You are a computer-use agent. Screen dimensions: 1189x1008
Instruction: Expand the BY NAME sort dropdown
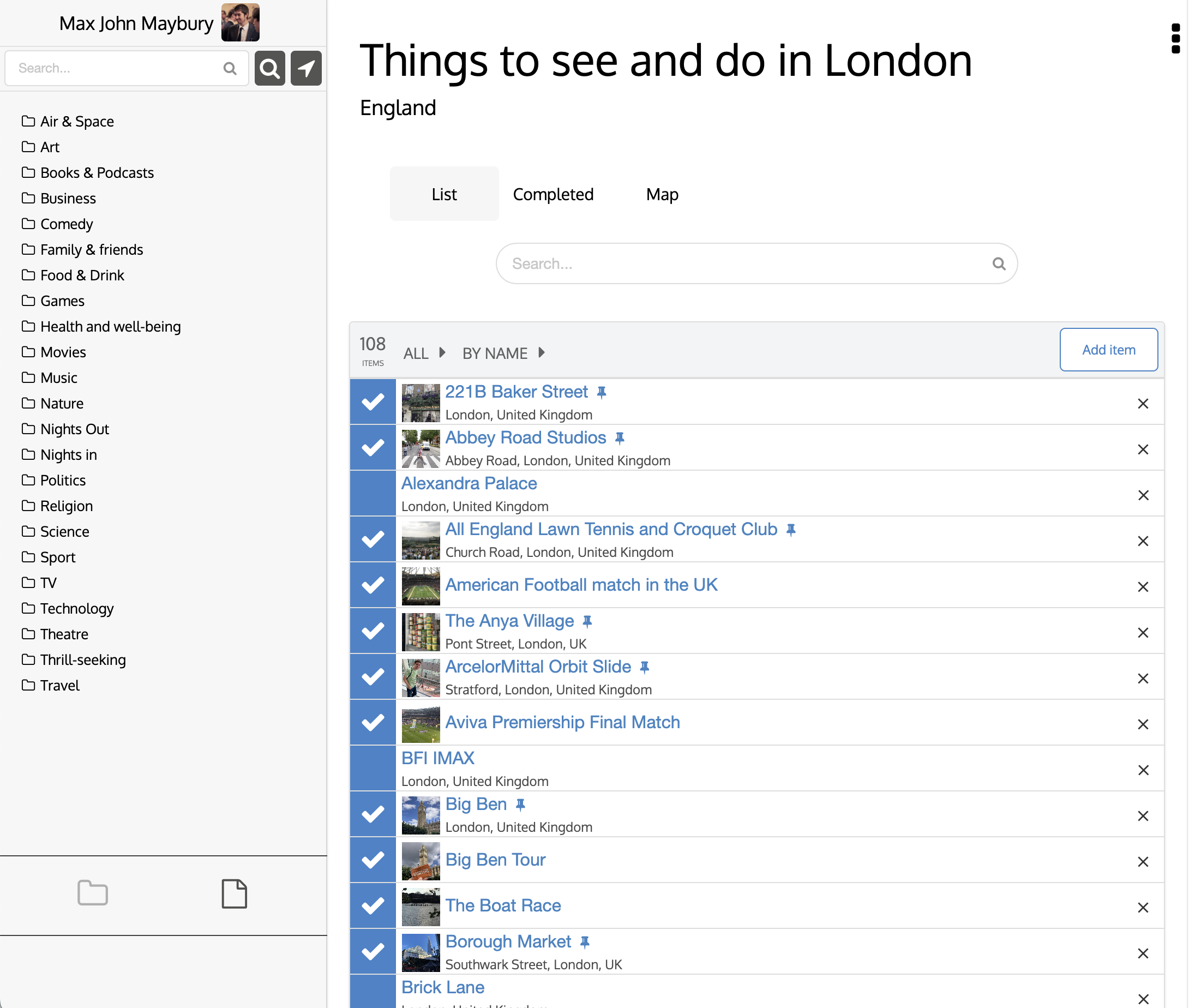[541, 352]
